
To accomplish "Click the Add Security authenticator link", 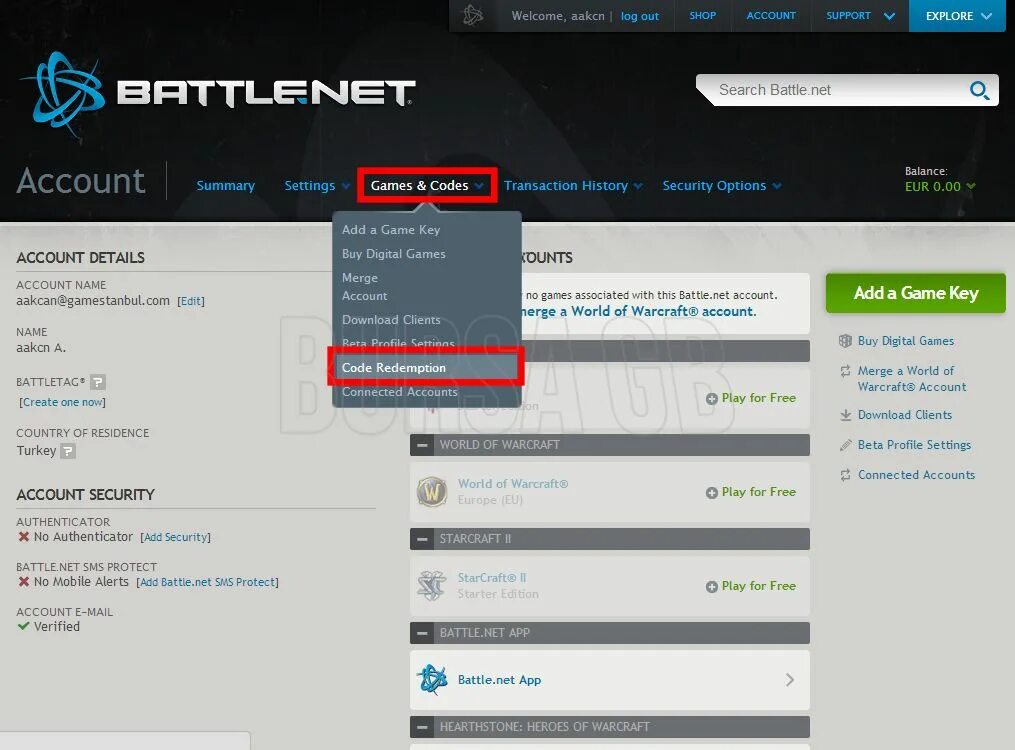I will pyautogui.click(x=175, y=537).
